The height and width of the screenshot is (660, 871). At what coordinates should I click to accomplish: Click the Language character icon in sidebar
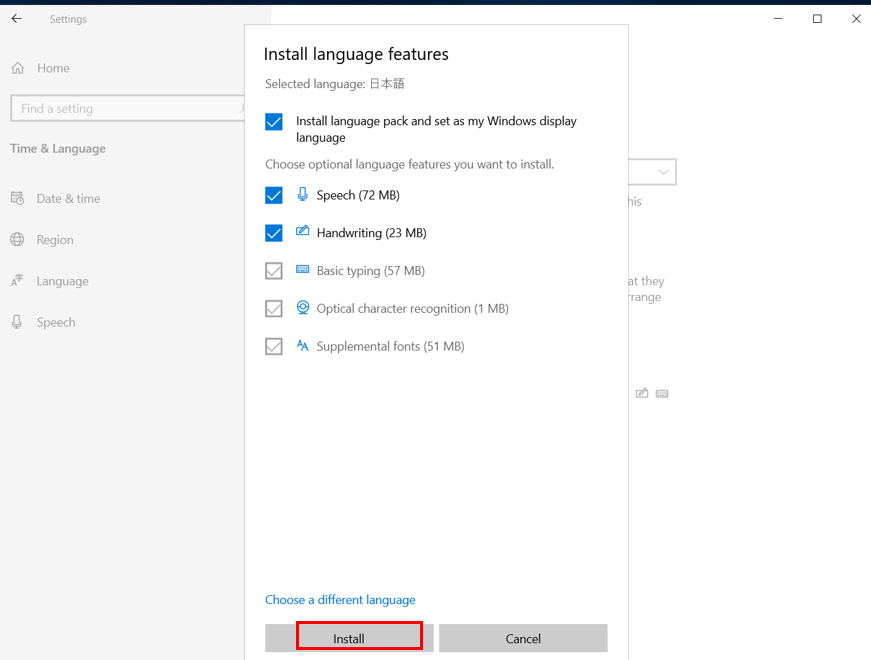tap(17, 280)
